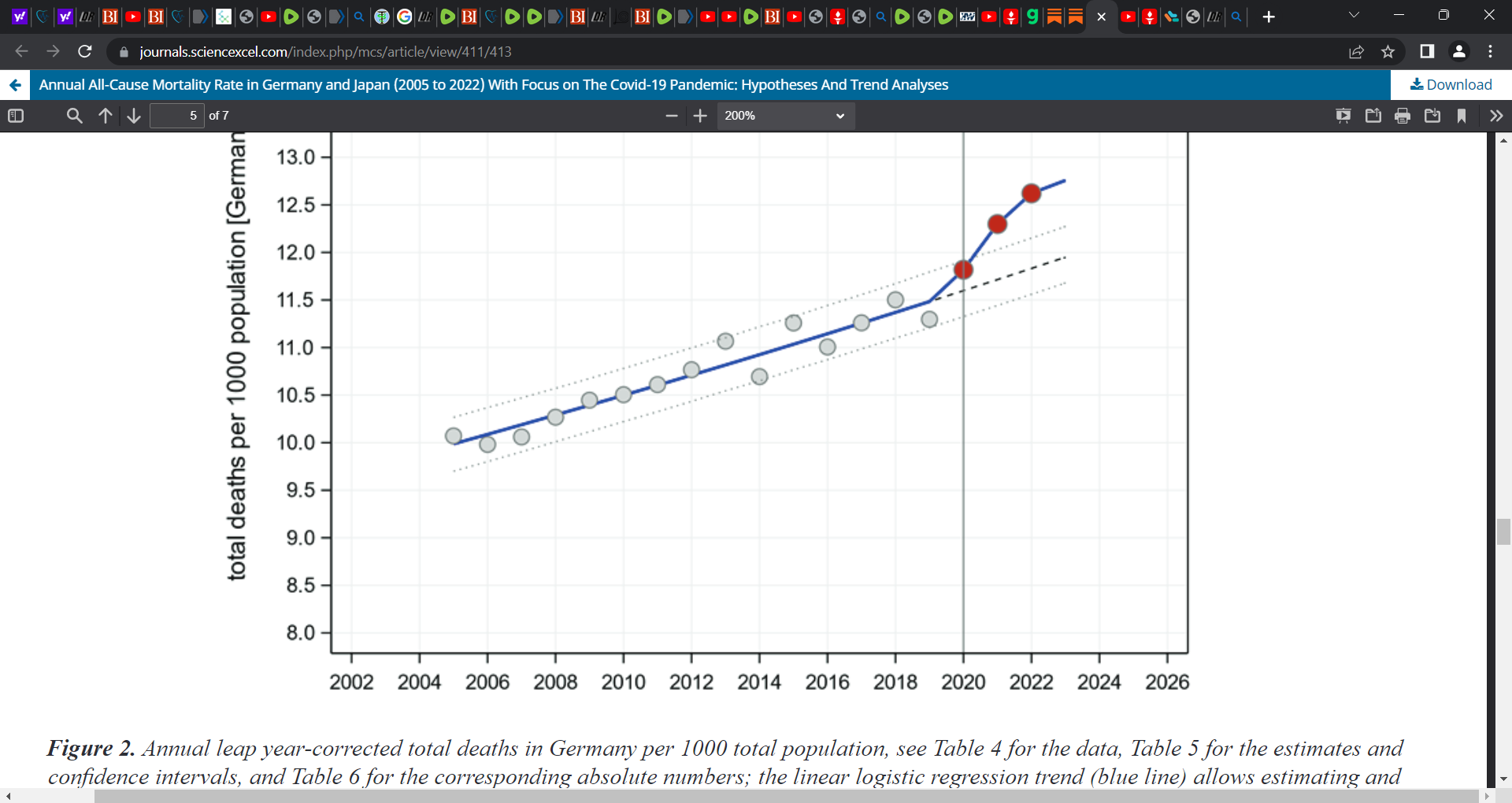Image resolution: width=1512 pixels, height=803 pixels.
Task: Open a new browser tab
Action: coord(1269,17)
